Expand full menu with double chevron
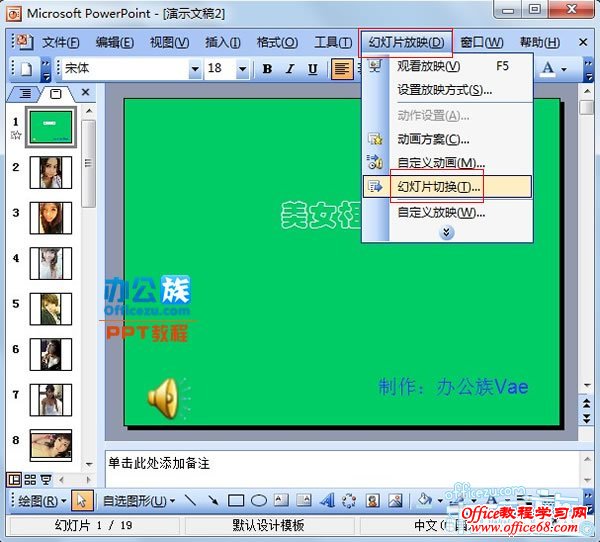The height and width of the screenshot is (542, 600). [x=446, y=232]
